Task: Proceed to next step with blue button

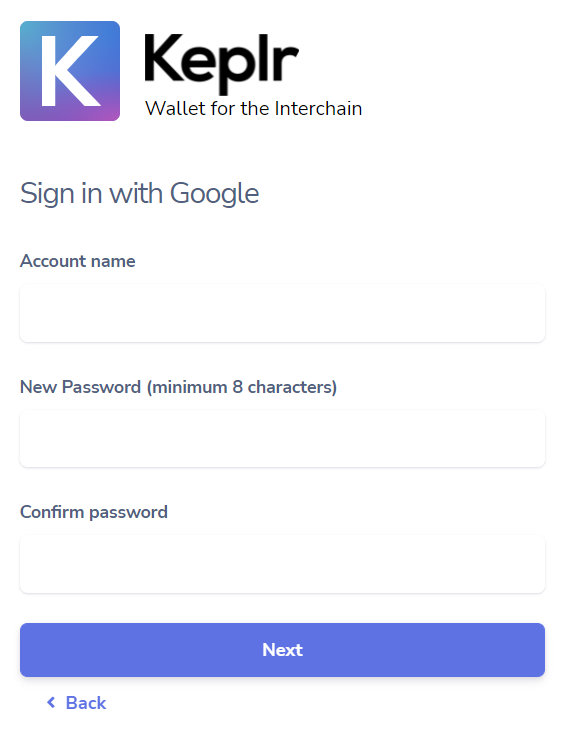Action: pyautogui.click(x=282, y=650)
